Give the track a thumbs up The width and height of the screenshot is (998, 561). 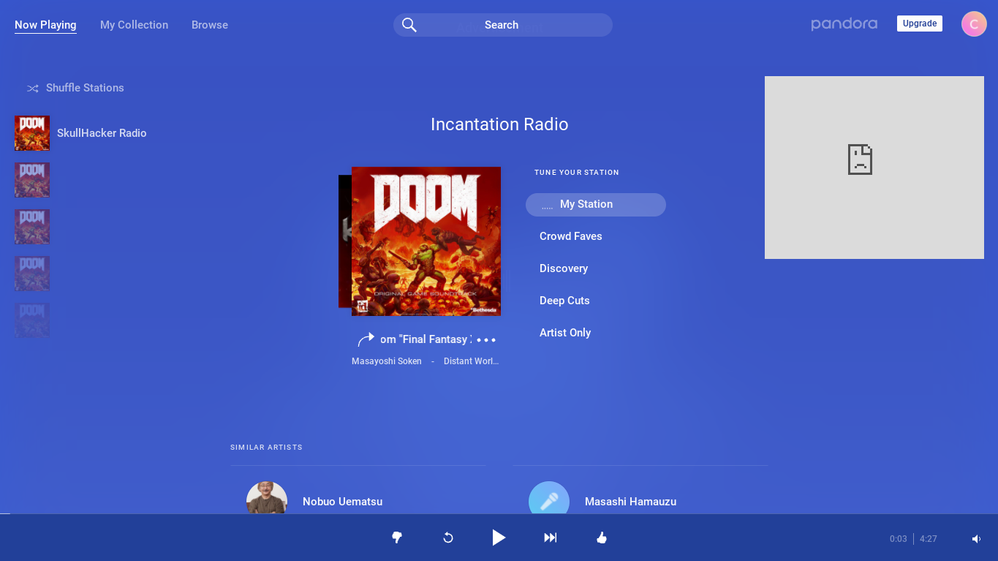601,538
